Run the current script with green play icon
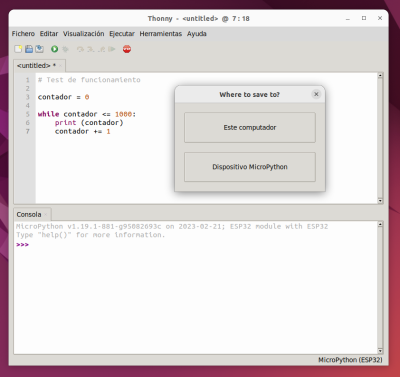The image size is (400, 377). click(54, 49)
